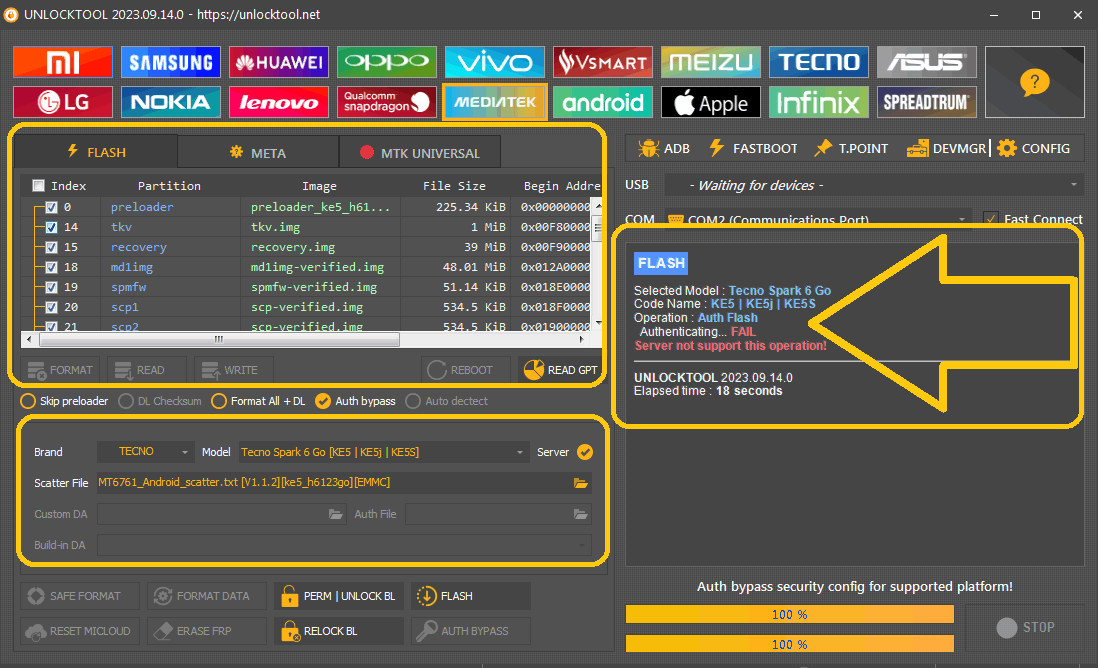Open the Brand TECNO dropdown
This screenshot has height=668, width=1098.
(145, 452)
